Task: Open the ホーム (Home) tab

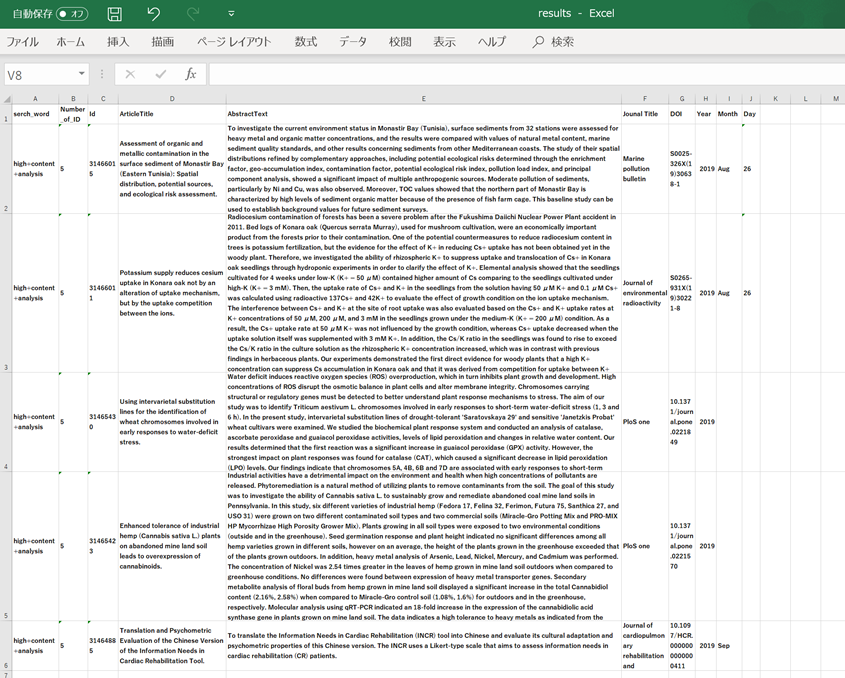Action: [71, 42]
